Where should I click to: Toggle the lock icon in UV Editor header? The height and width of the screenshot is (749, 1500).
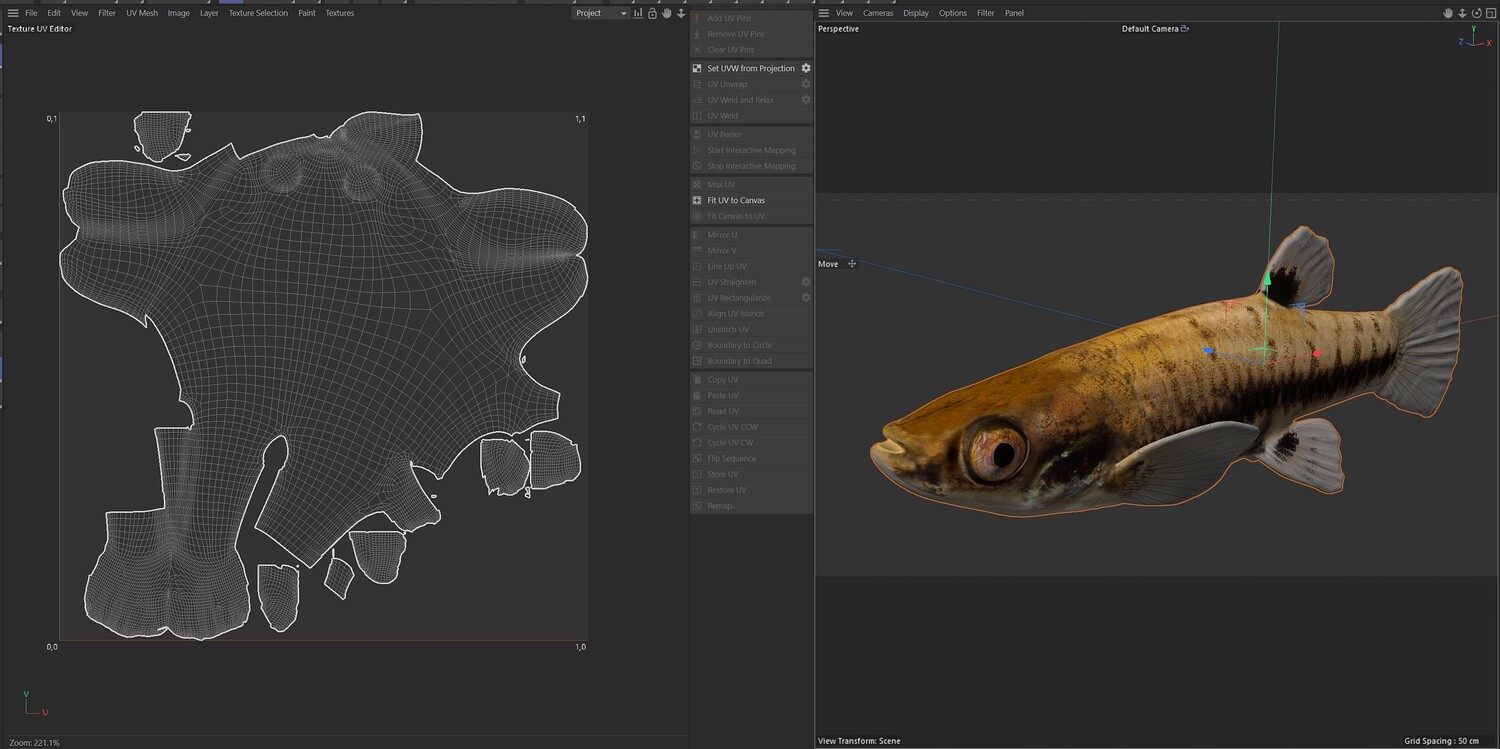click(652, 13)
